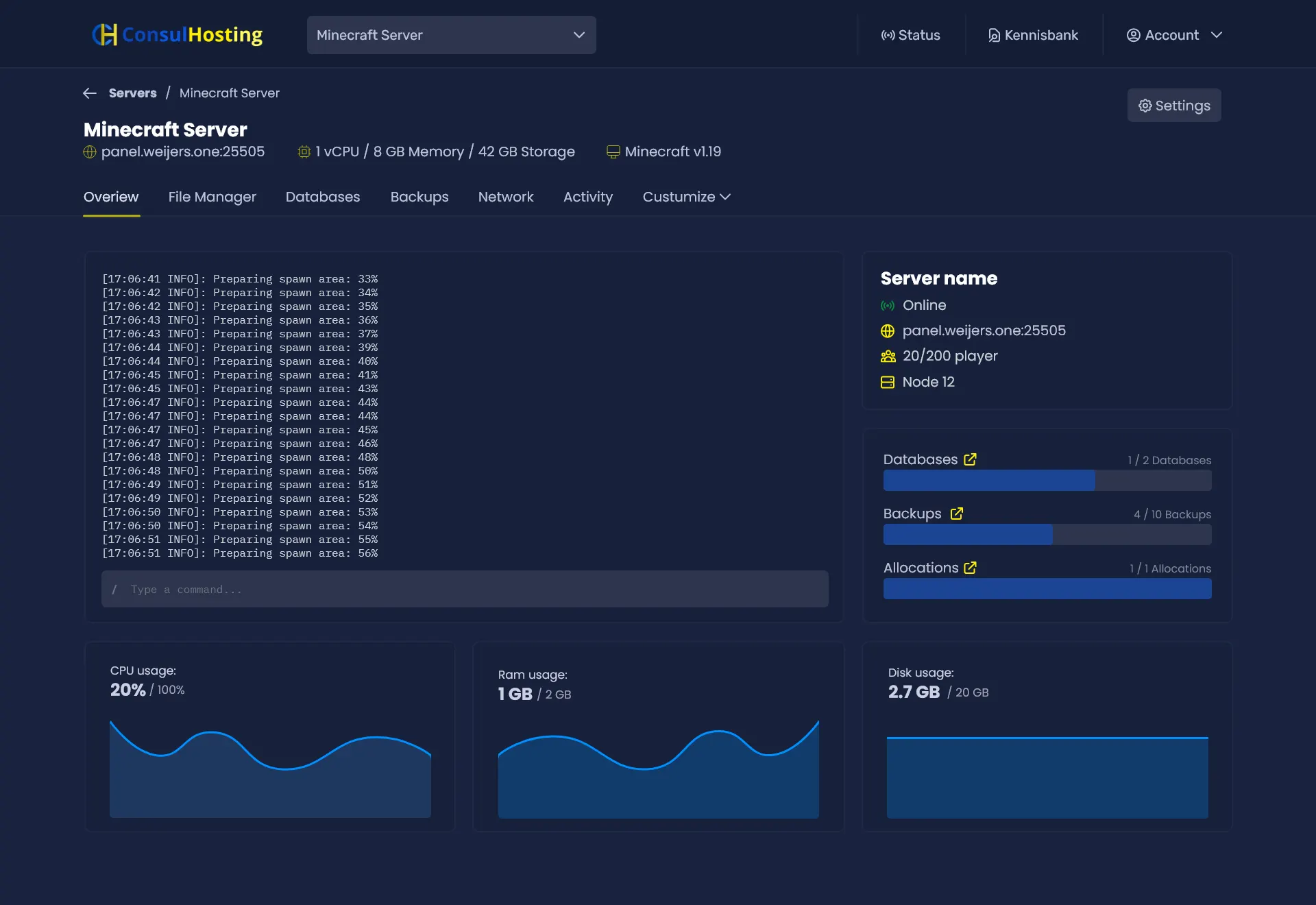Open the Status page link
The image size is (1316, 905).
pyautogui.click(x=910, y=35)
